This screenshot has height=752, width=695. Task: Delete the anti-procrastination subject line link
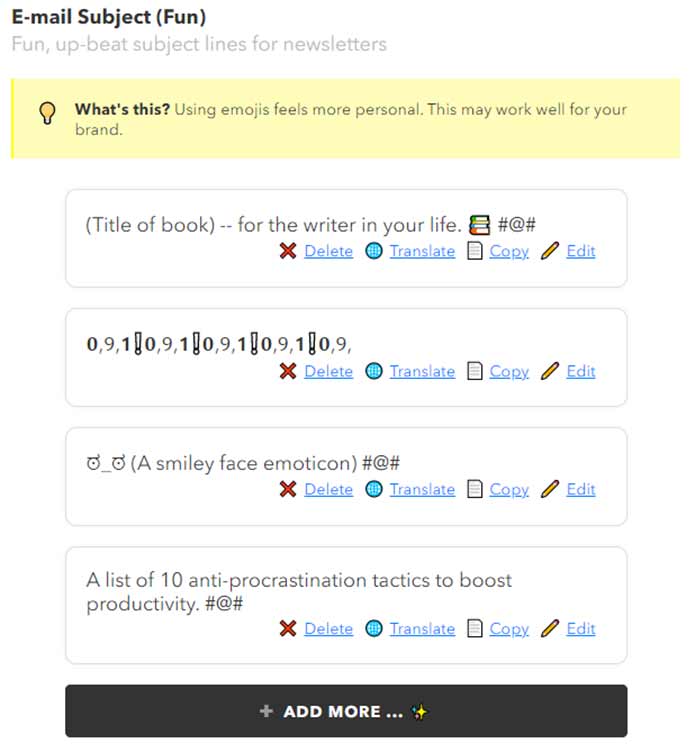tap(328, 629)
